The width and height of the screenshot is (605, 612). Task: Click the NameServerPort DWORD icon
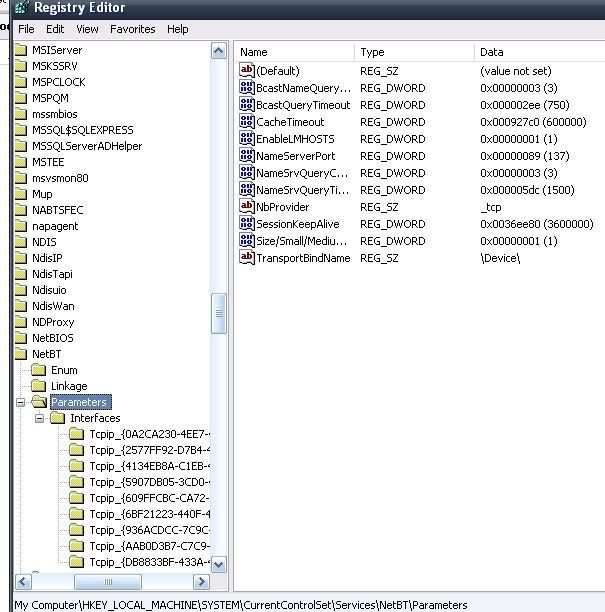point(247,156)
